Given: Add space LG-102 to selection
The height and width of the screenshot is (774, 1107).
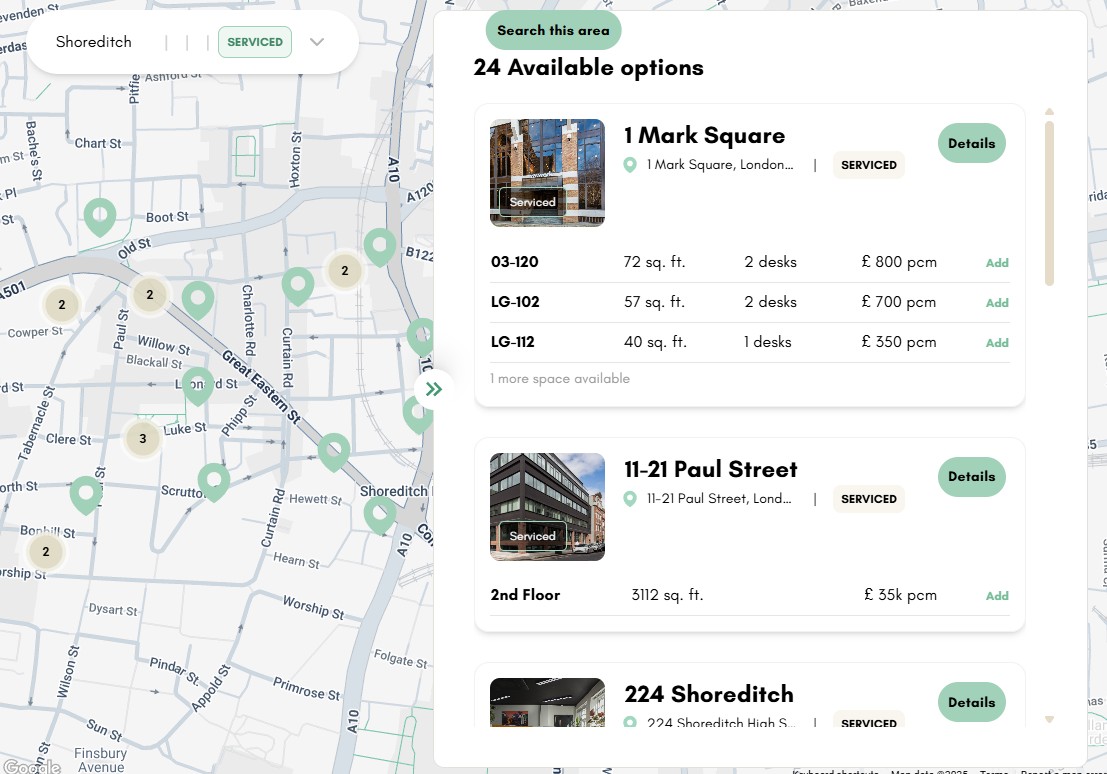Looking at the screenshot, I should (997, 303).
